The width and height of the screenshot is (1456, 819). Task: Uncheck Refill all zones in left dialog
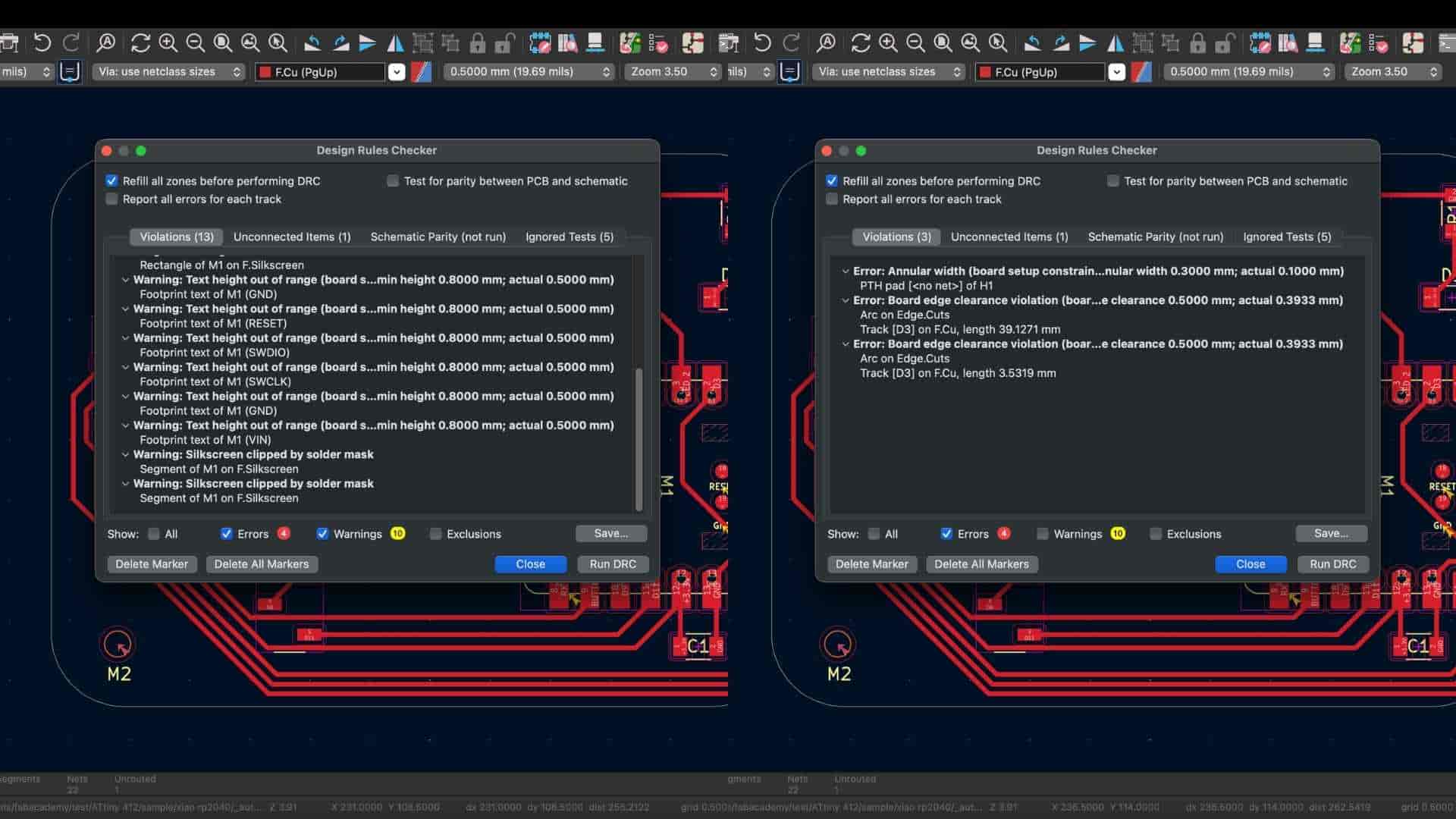pyautogui.click(x=112, y=180)
